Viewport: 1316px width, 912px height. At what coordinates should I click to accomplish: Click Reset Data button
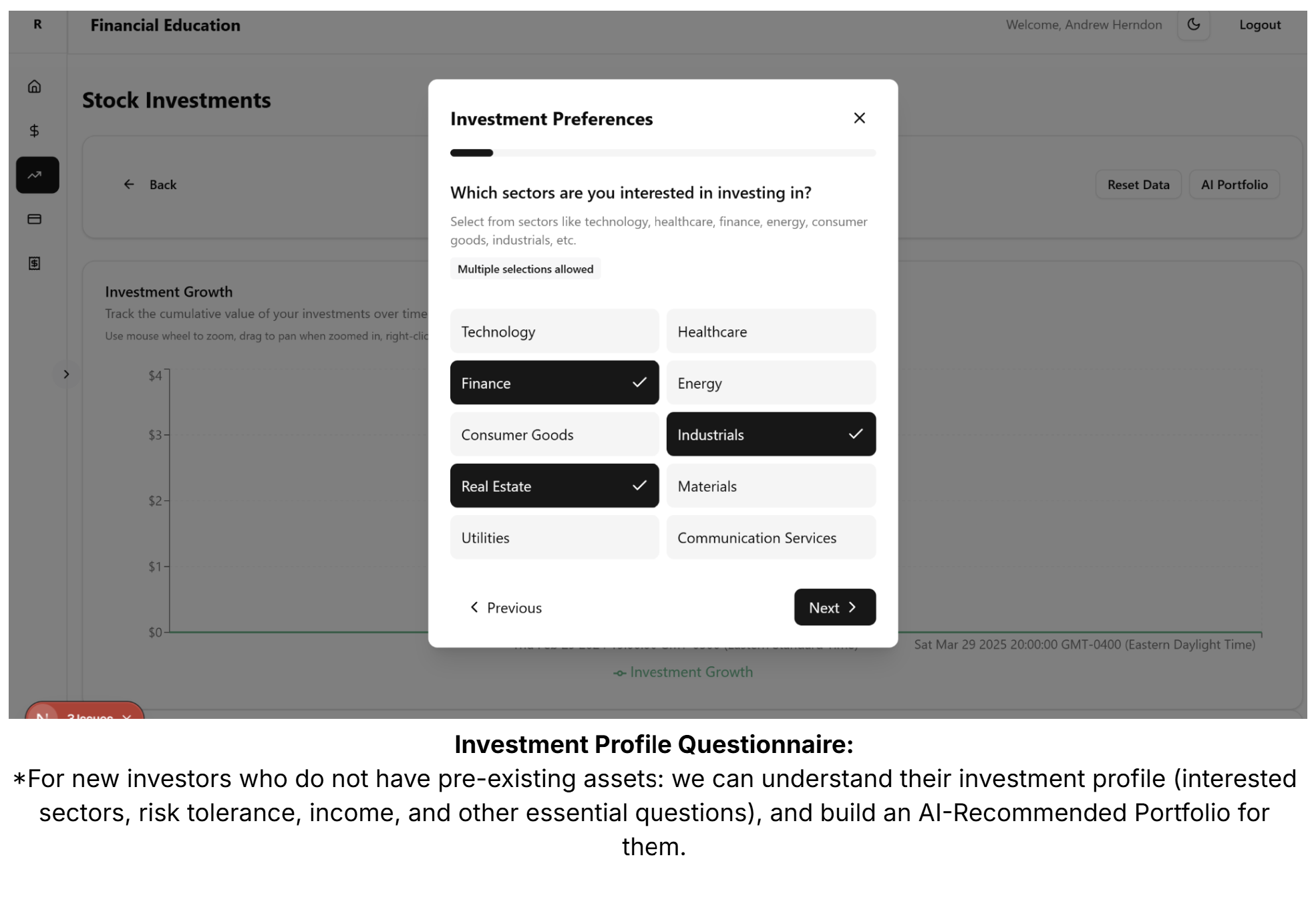click(x=1138, y=184)
